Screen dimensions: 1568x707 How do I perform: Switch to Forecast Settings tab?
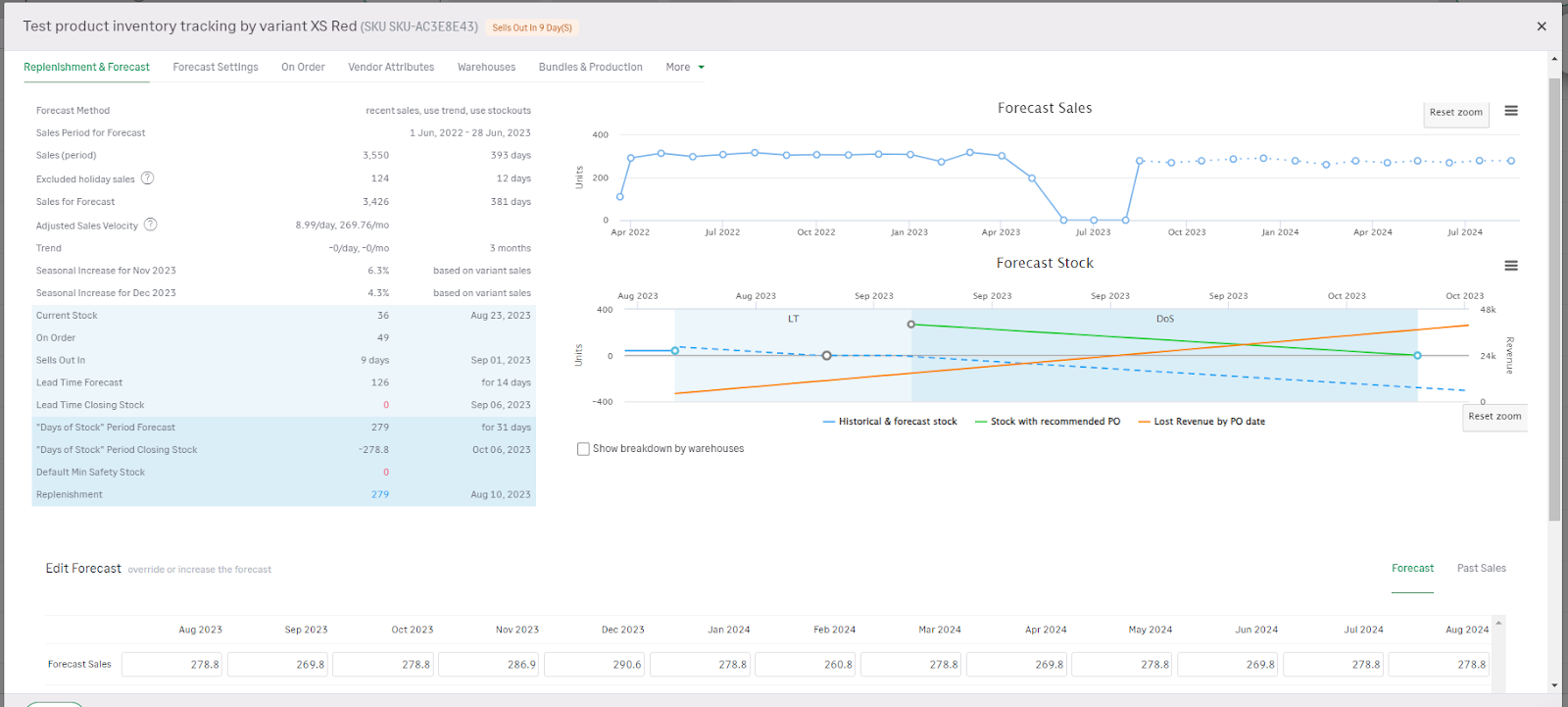[x=216, y=68]
